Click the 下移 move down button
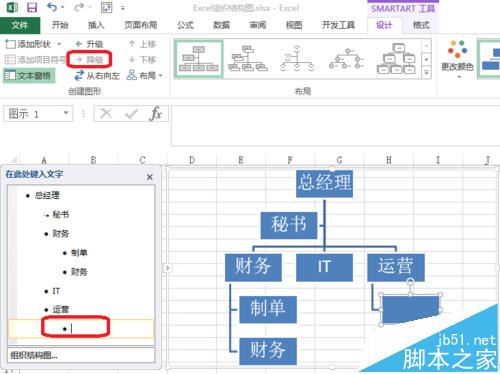Screen dimensions: 500x374 (x=142, y=60)
